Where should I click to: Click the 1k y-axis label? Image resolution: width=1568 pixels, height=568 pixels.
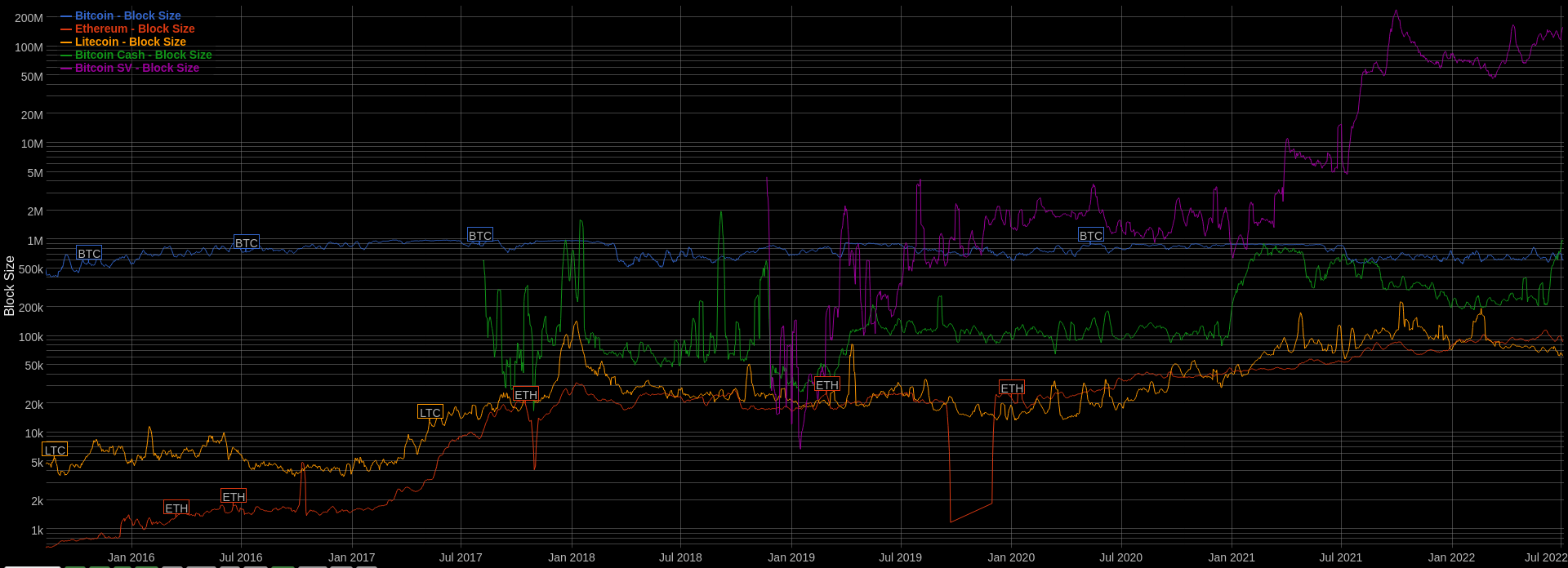pos(38,530)
